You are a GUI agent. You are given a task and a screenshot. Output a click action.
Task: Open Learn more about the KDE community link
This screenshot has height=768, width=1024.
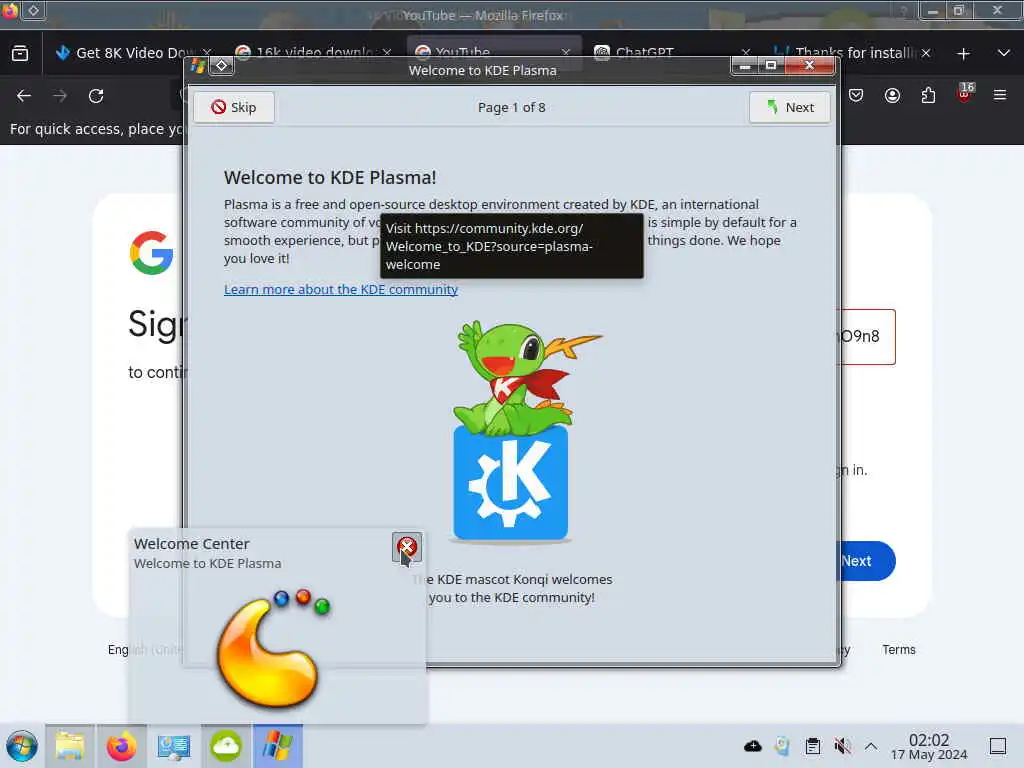[x=341, y=289]
